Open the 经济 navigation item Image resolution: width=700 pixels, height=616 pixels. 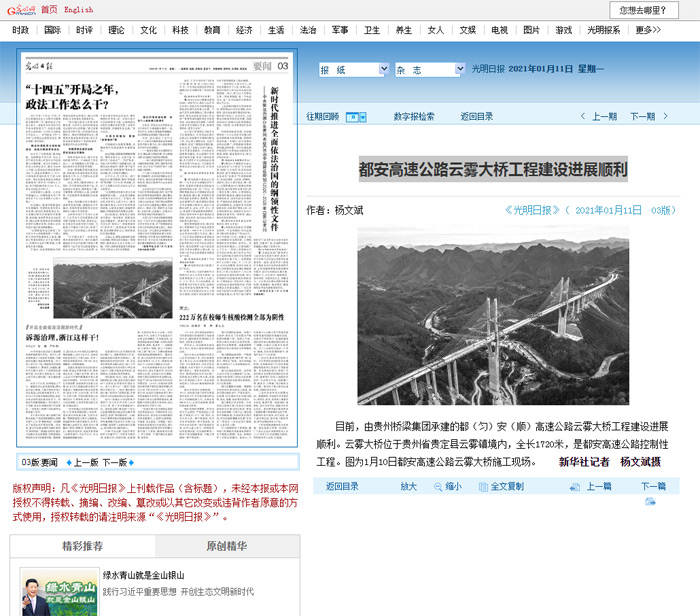pyautogui.click(x=244, y=30)
